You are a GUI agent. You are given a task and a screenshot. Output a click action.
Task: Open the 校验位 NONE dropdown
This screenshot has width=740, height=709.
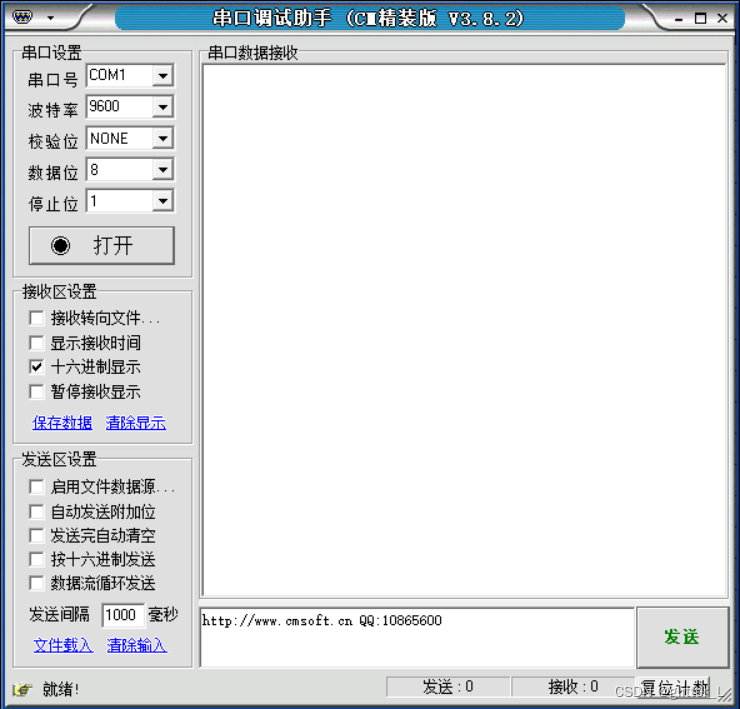click(163, 138)
